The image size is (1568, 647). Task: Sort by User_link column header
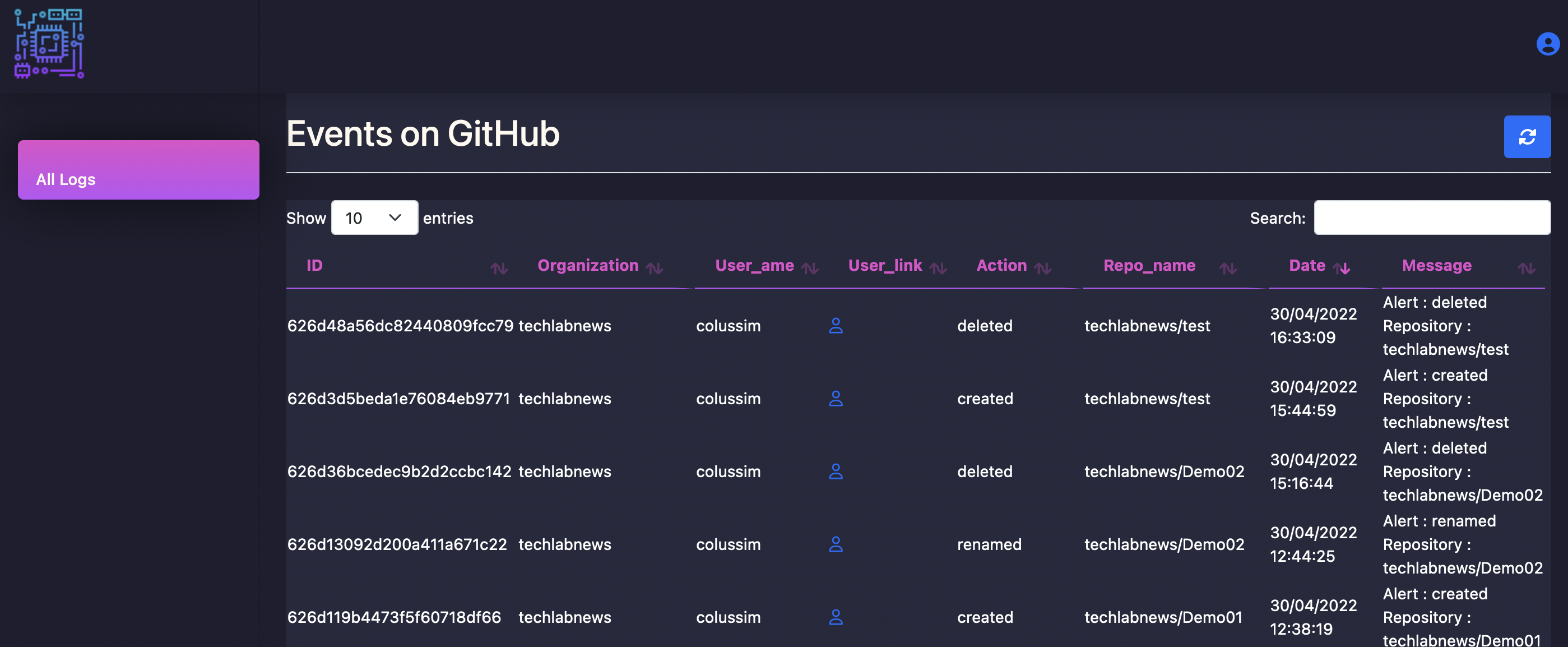884,266
